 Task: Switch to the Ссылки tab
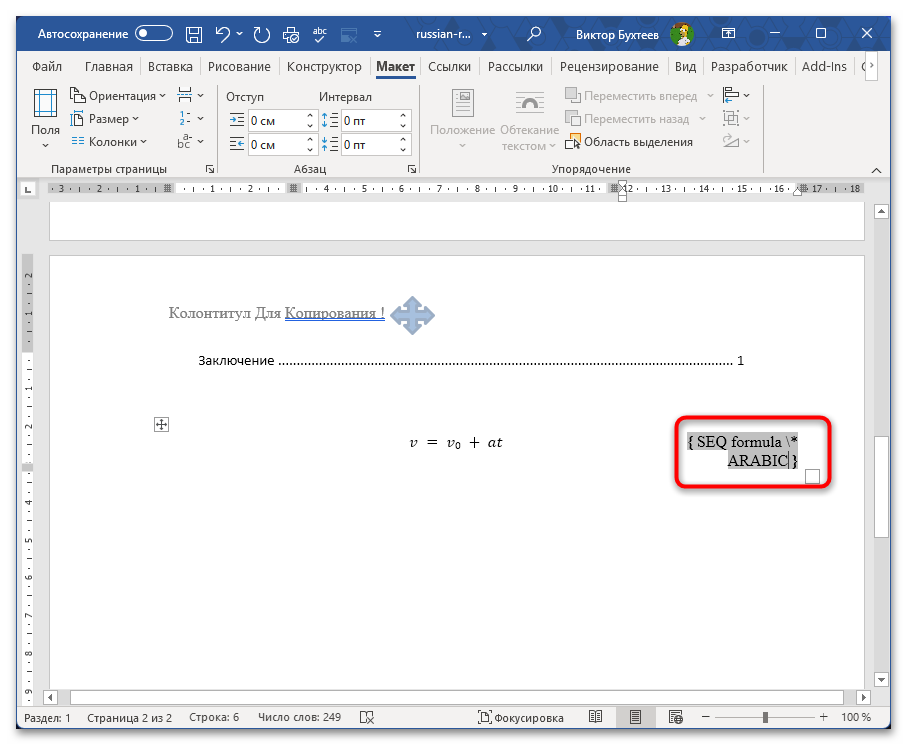(x=449, y=67)
